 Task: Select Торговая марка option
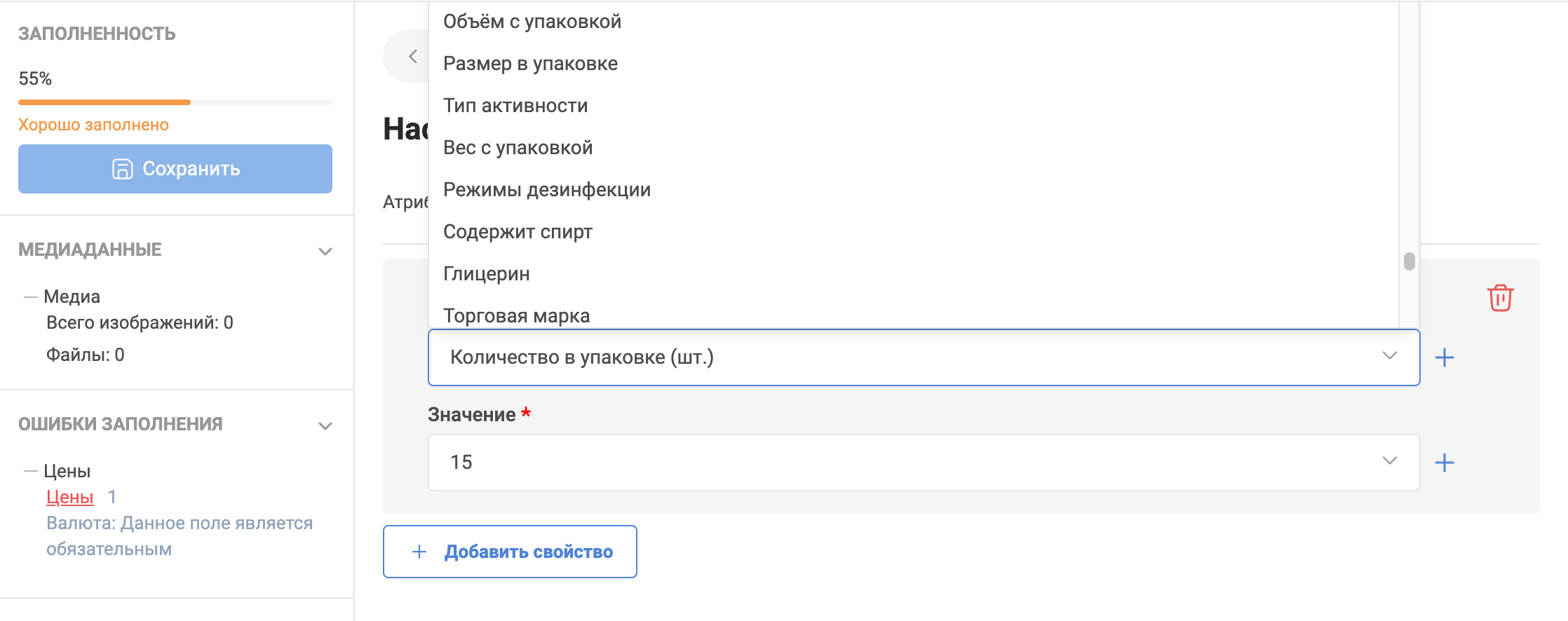[516, 315]
